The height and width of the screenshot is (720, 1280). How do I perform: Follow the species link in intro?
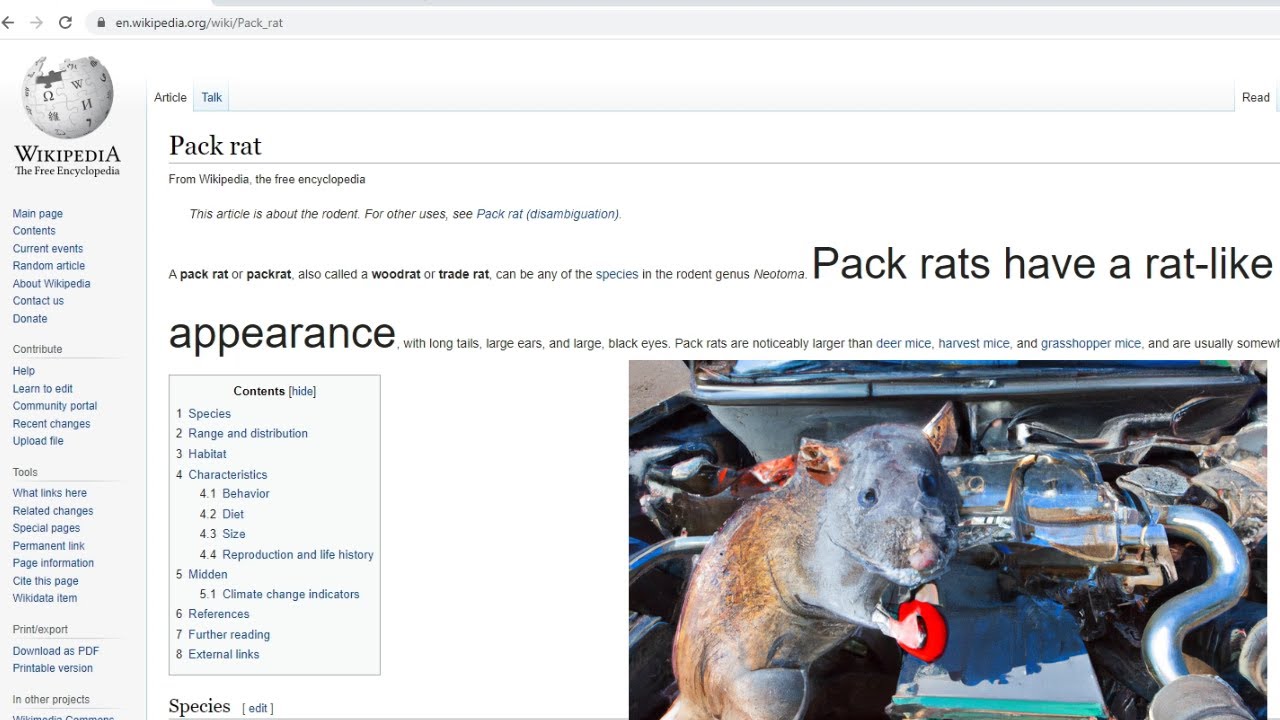[x=617, y=274]
